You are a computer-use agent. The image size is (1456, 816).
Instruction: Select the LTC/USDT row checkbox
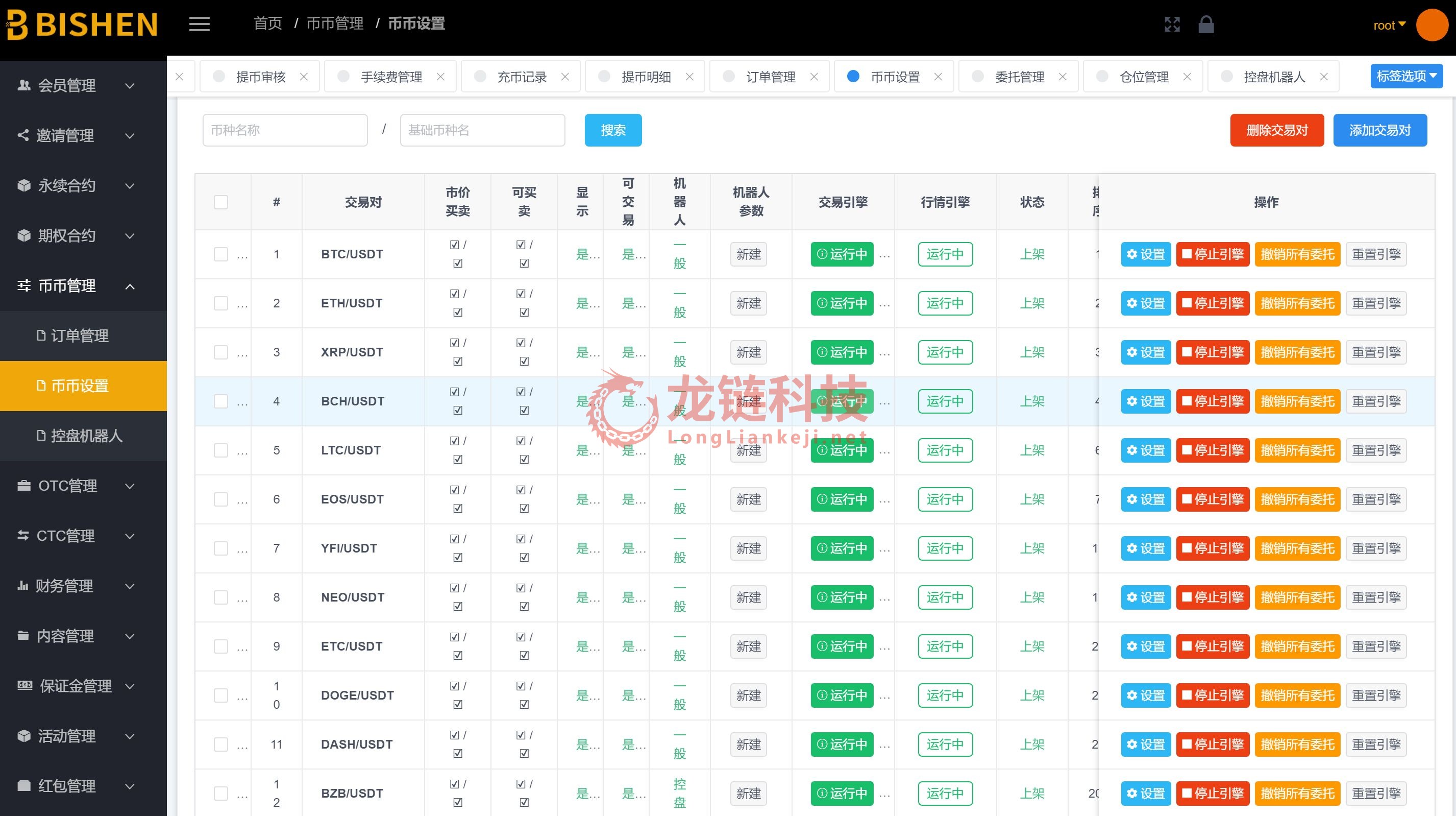point(221,451)
